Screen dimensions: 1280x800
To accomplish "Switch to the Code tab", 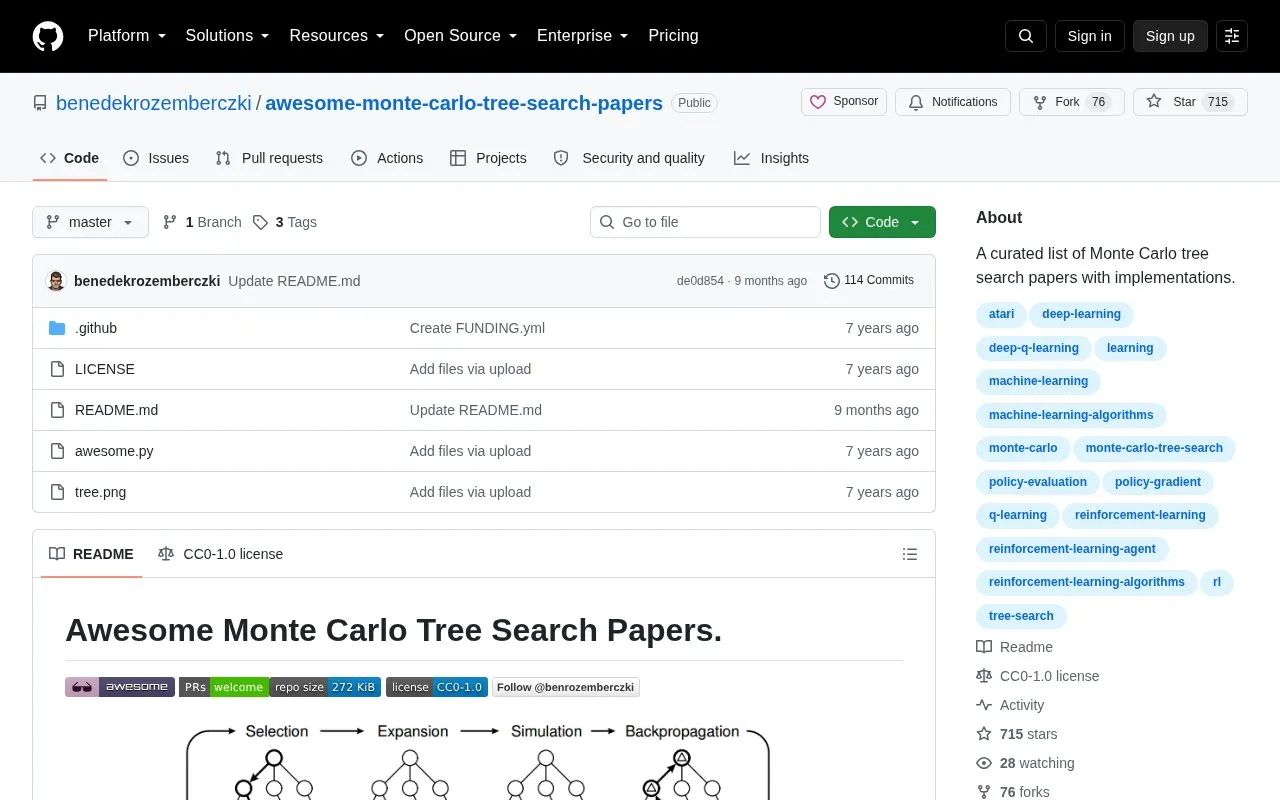I will [x=70, y=158].
